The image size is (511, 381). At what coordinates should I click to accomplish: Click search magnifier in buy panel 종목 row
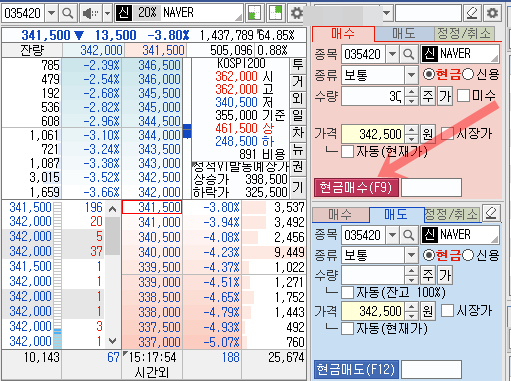[x=409, y=54]
